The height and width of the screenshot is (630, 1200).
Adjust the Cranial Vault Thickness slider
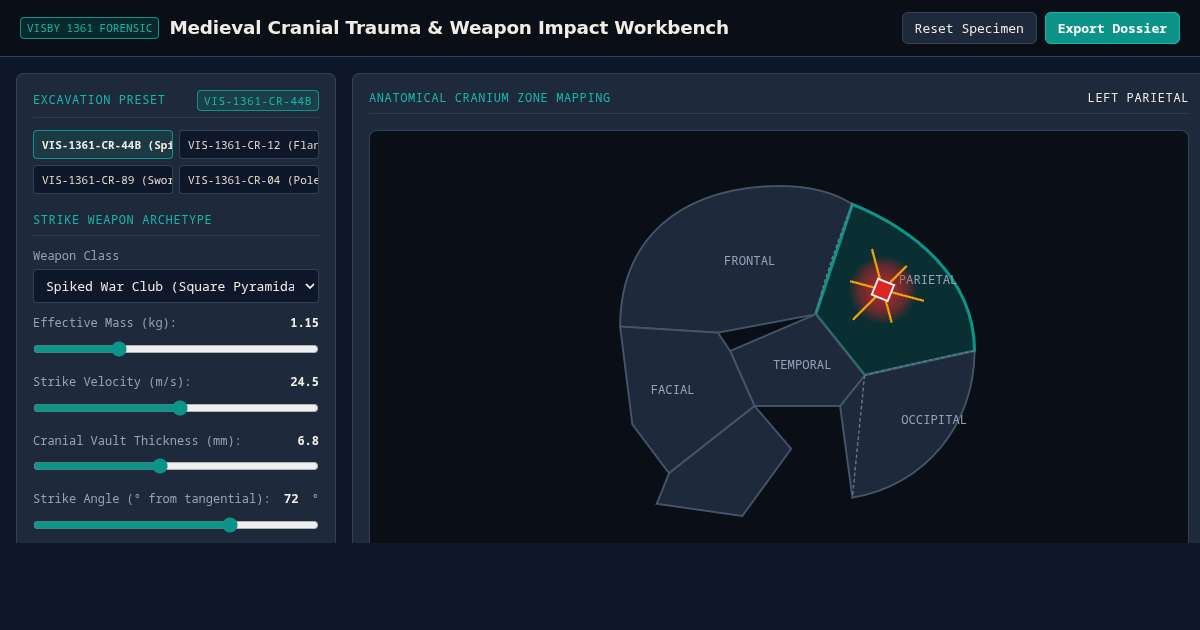(x=176, y=466)
